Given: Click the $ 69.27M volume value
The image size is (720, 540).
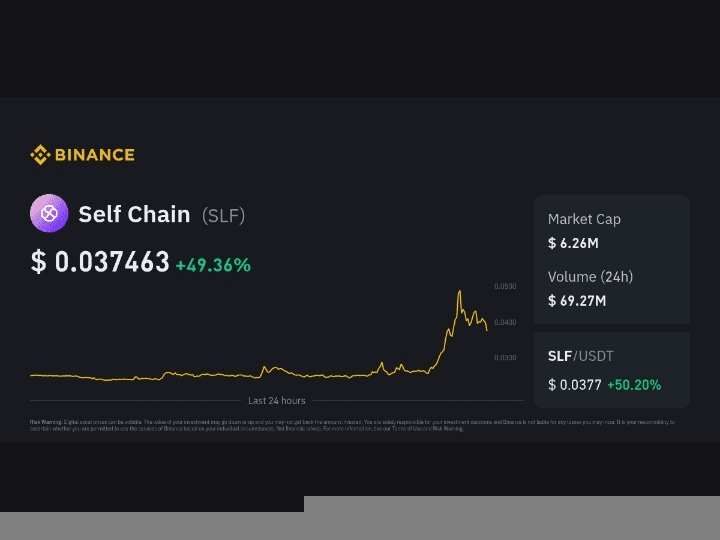Looking at the screenshot, I should coord(577,300).
